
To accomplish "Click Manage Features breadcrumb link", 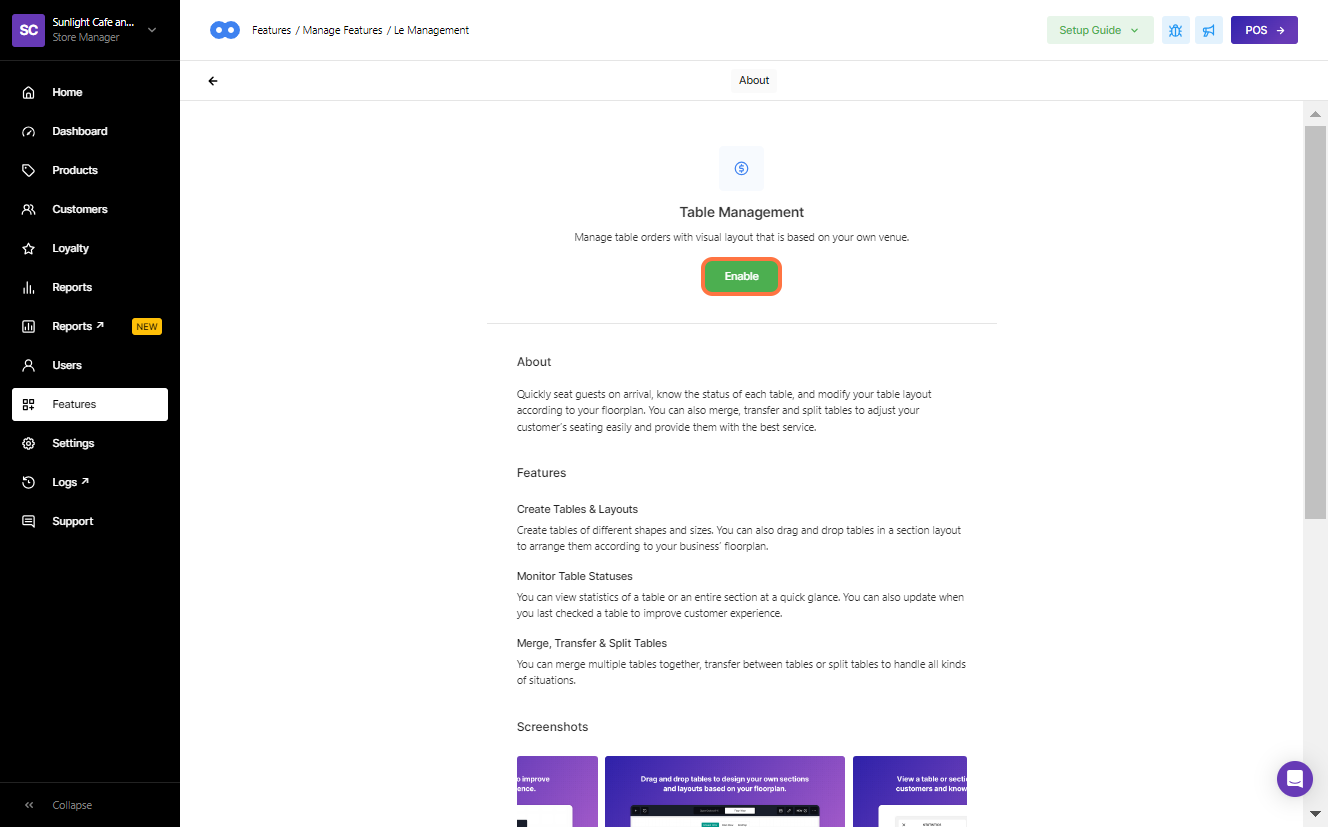I will click(342, 30).
